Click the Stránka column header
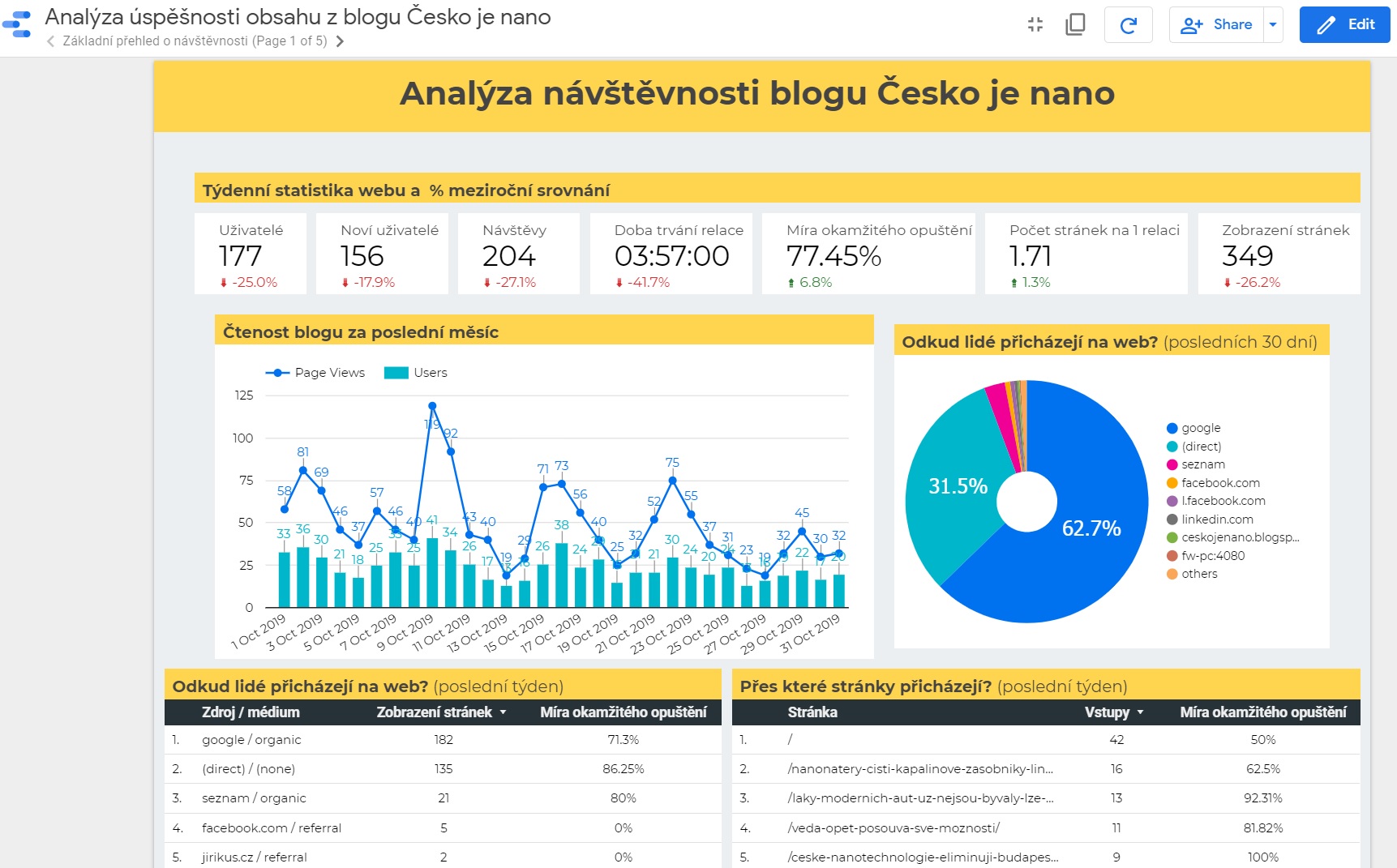 pos(812,712)
